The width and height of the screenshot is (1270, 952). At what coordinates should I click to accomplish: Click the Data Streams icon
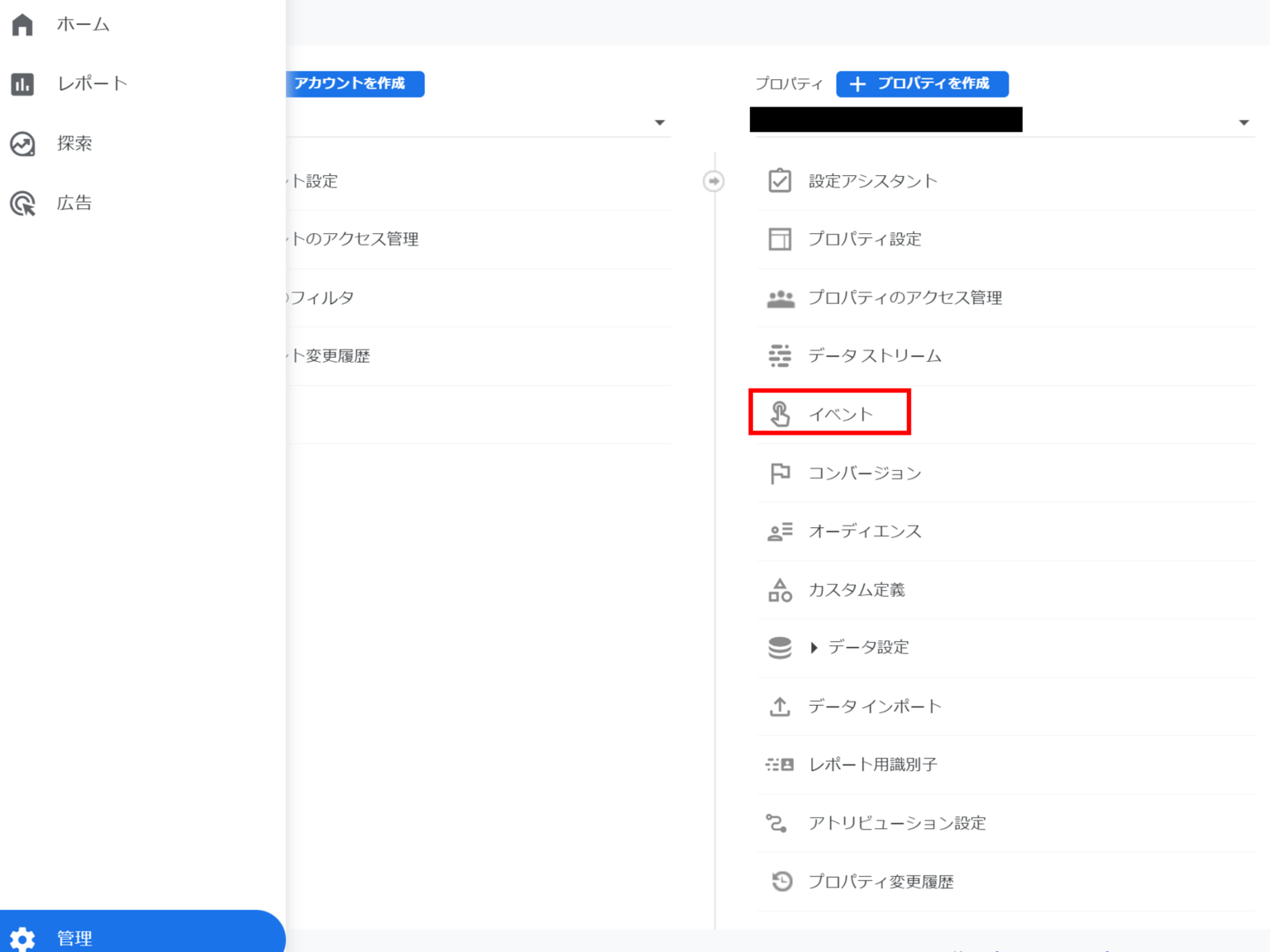click(780, 356)
